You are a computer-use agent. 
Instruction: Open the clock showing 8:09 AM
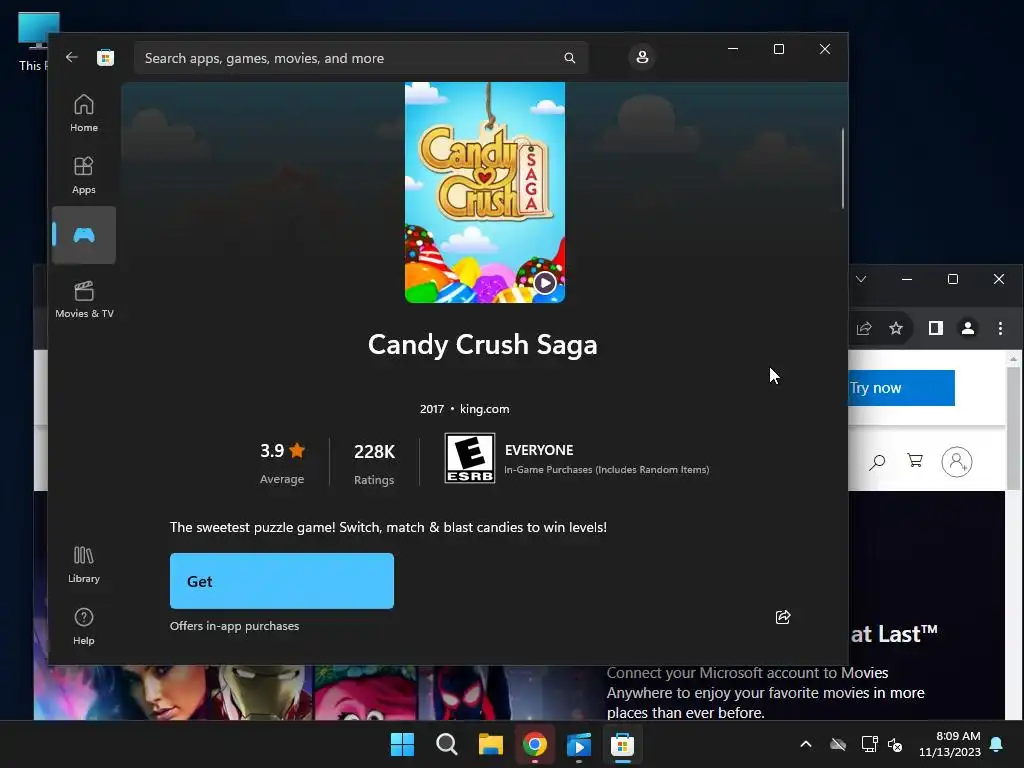click(950, 744)
